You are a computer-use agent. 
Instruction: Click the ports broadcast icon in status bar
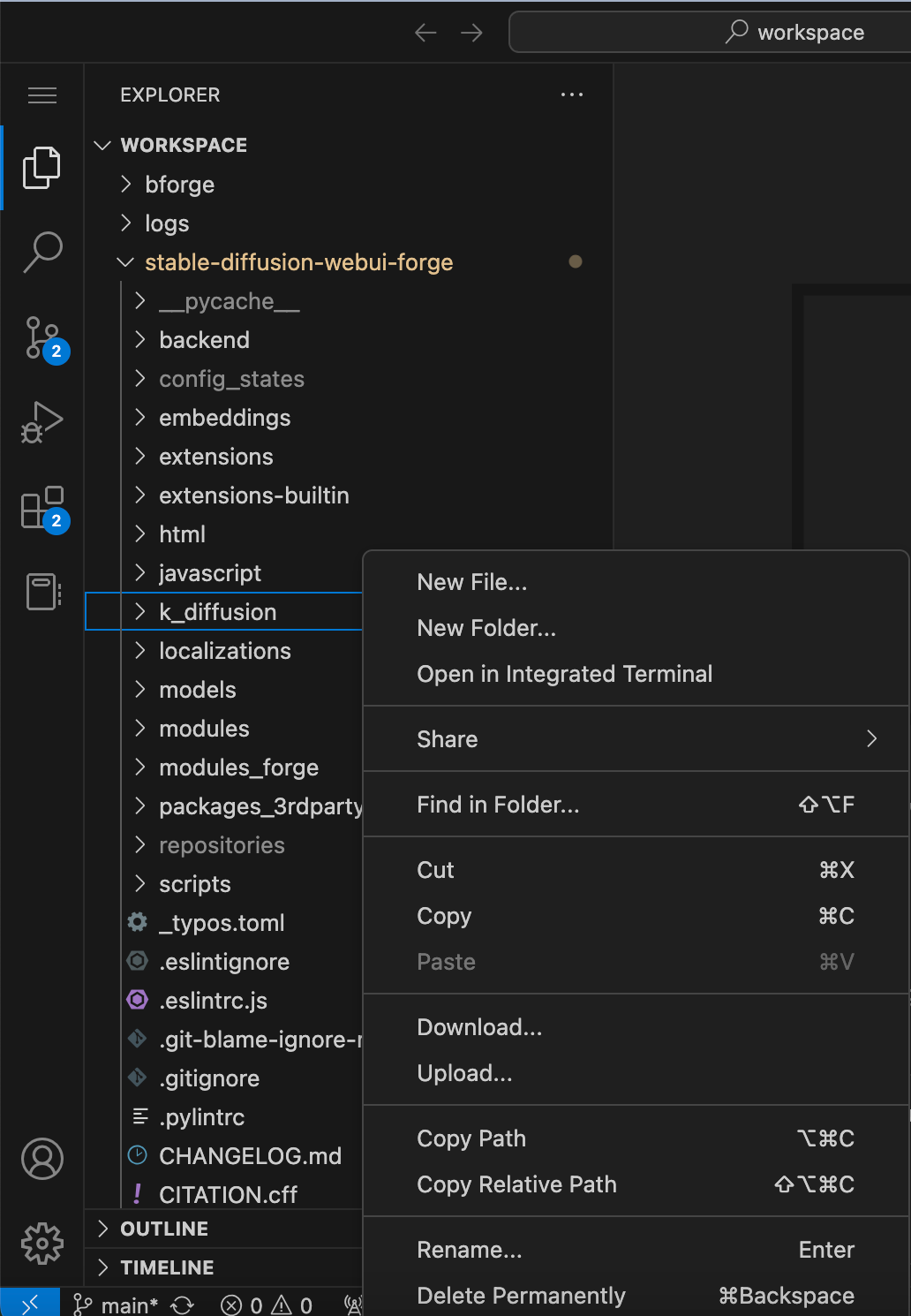click(353, 1305)
